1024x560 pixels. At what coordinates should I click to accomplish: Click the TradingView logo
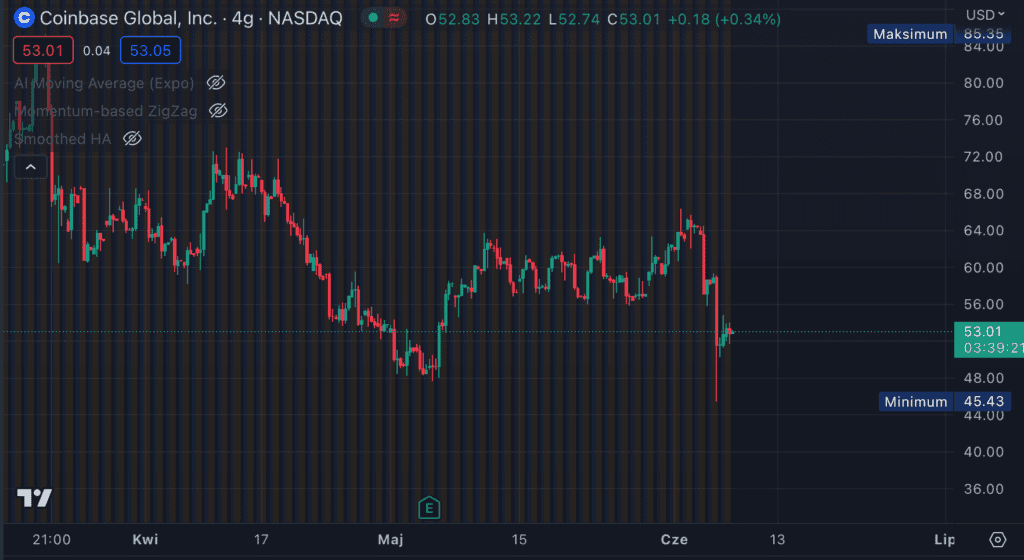click(34, 498)
